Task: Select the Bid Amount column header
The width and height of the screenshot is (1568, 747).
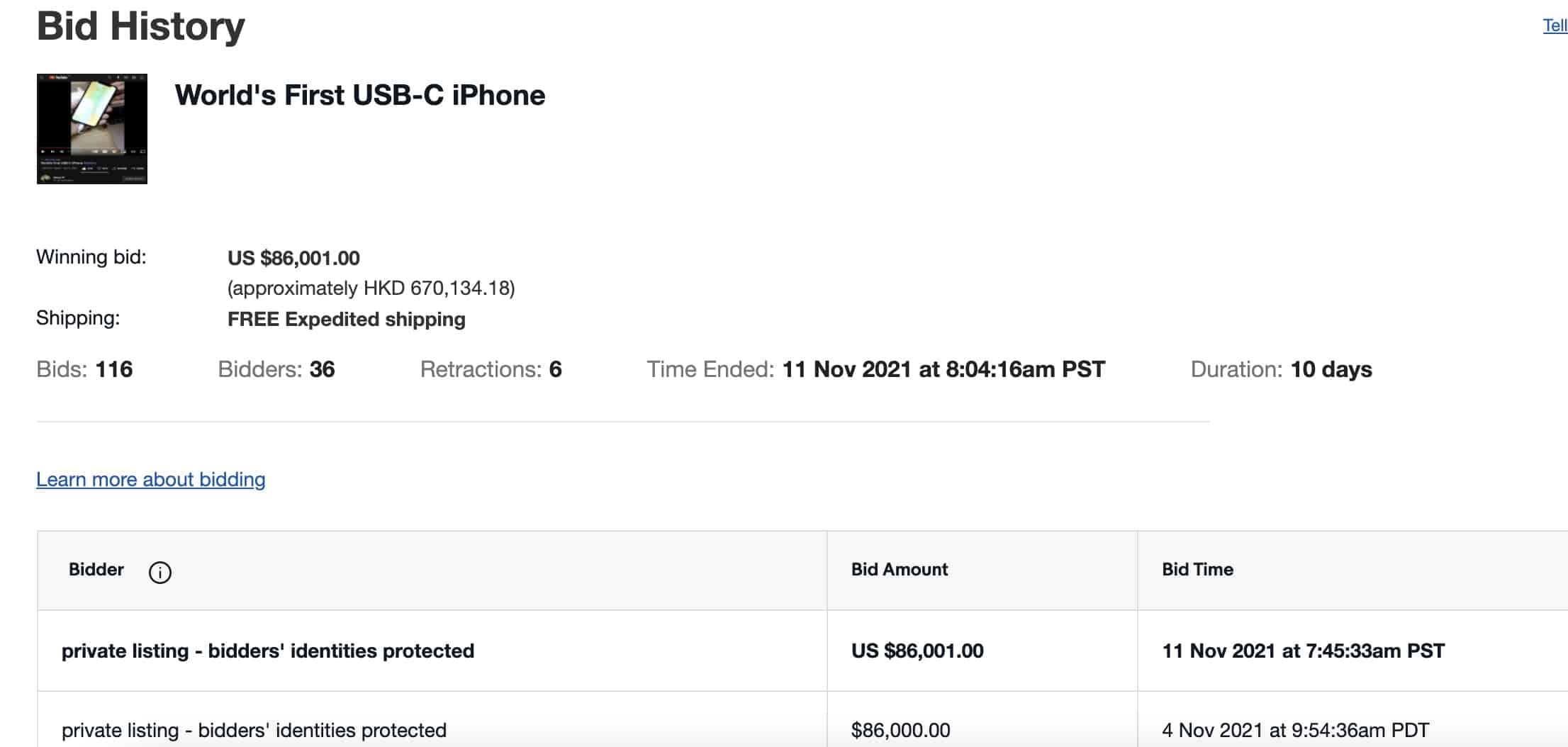Action: [900, 569]
